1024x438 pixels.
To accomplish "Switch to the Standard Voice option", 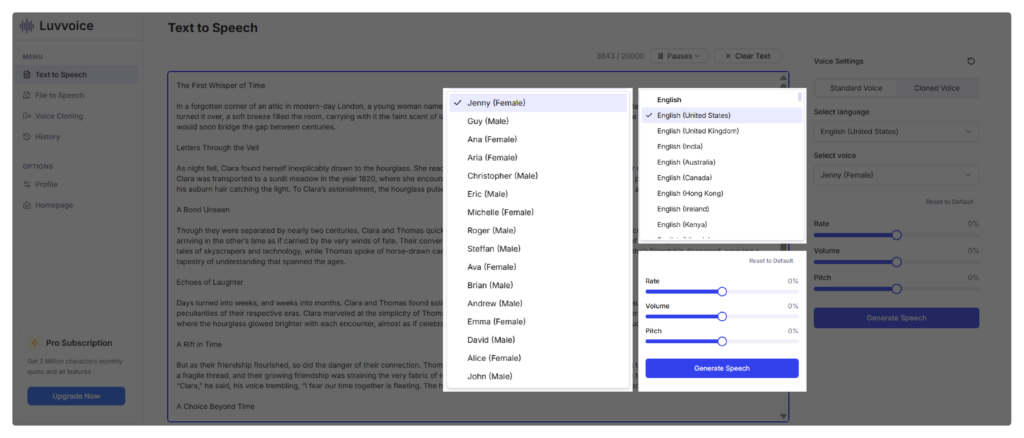I will (855, 88).
